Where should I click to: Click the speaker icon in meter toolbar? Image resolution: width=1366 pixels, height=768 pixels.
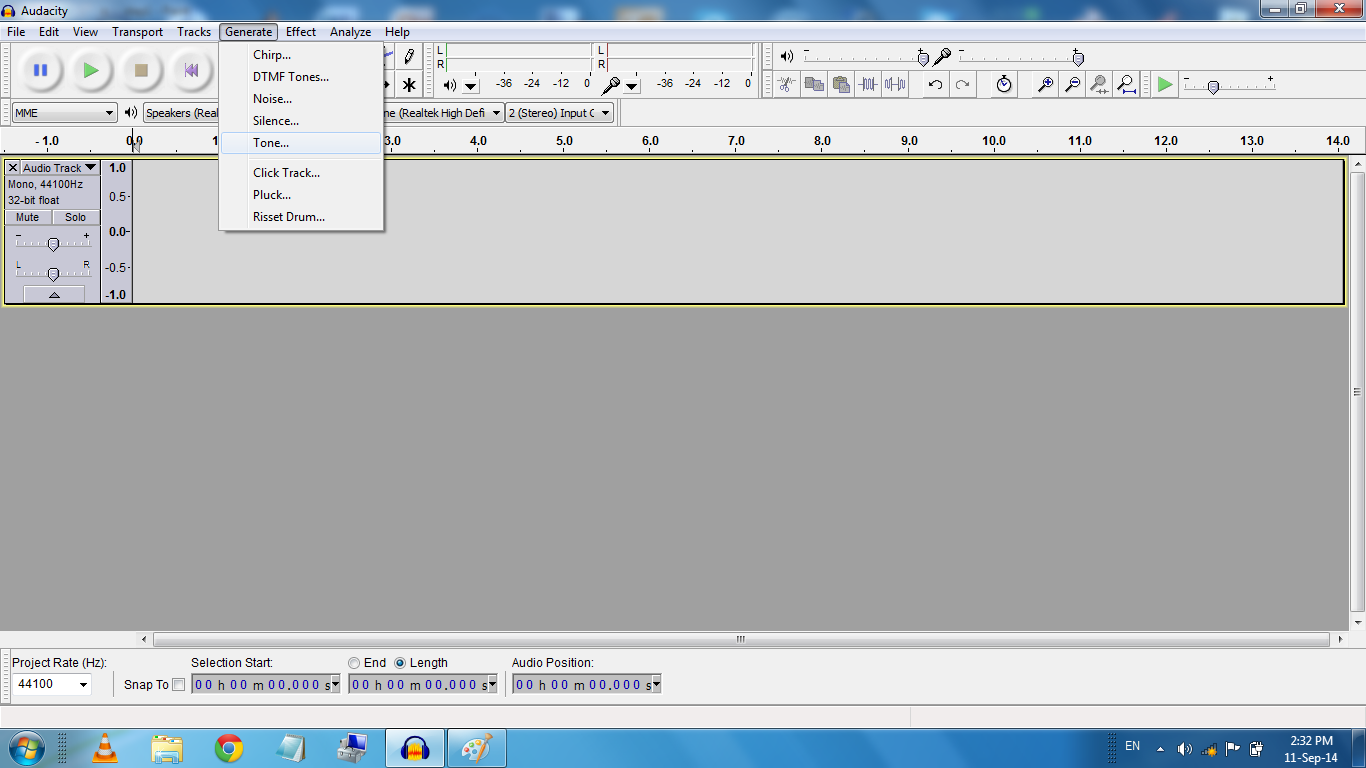point(449,85)
